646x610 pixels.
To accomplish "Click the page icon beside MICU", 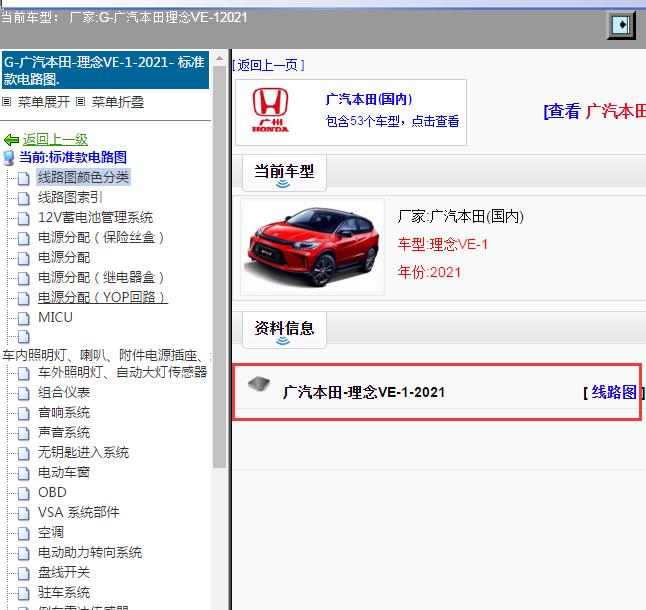I will [24, 318].
